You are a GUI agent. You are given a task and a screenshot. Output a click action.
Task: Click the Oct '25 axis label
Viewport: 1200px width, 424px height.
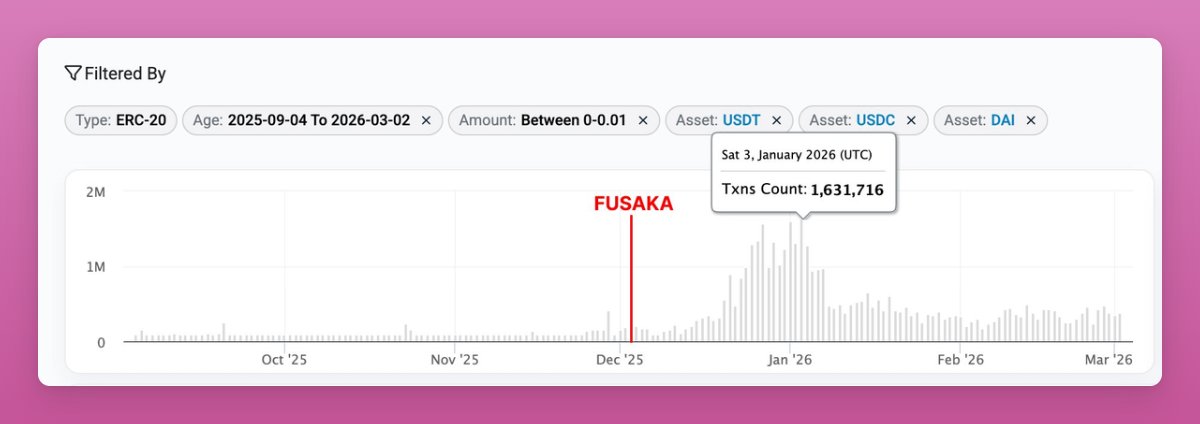coord(286,359)
